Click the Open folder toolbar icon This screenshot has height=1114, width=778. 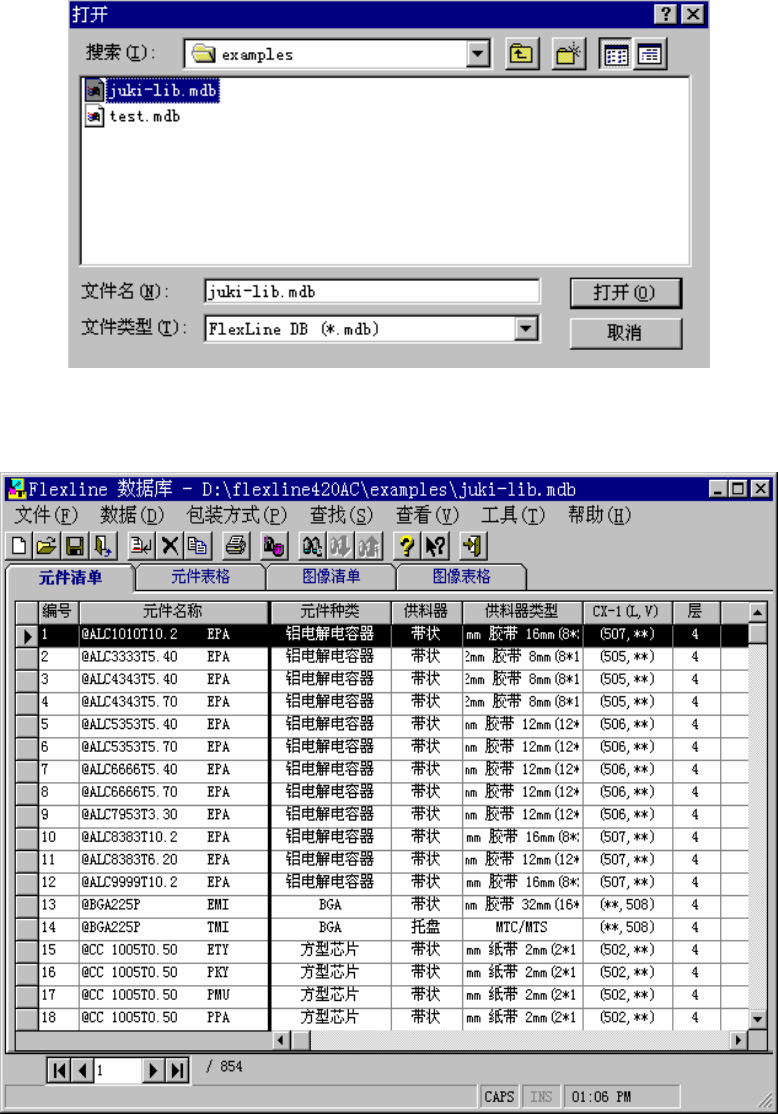point(46,546)
